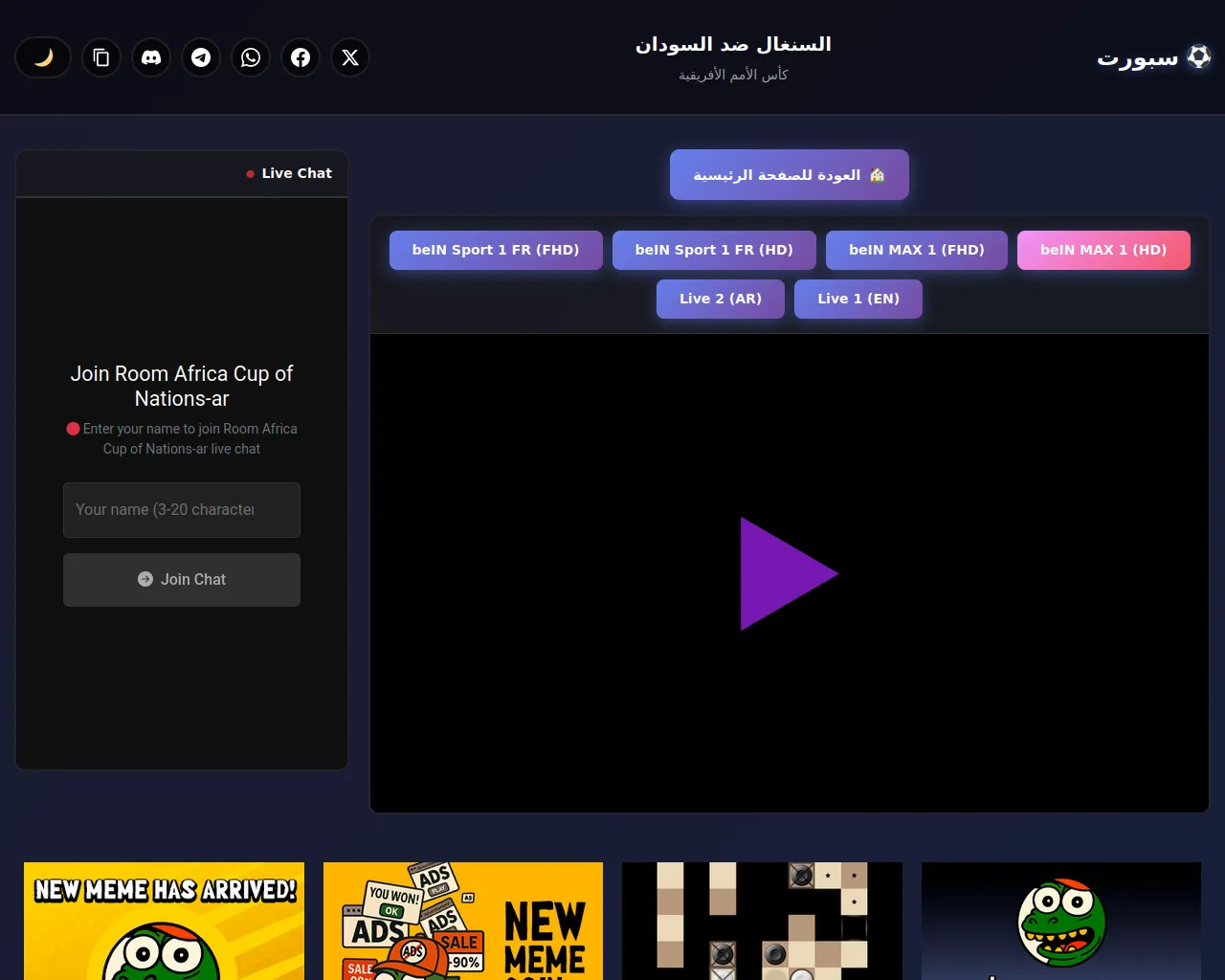
Task: Select the beIN MAX 1 (HD) channel
Action: tap(1102, 250)
